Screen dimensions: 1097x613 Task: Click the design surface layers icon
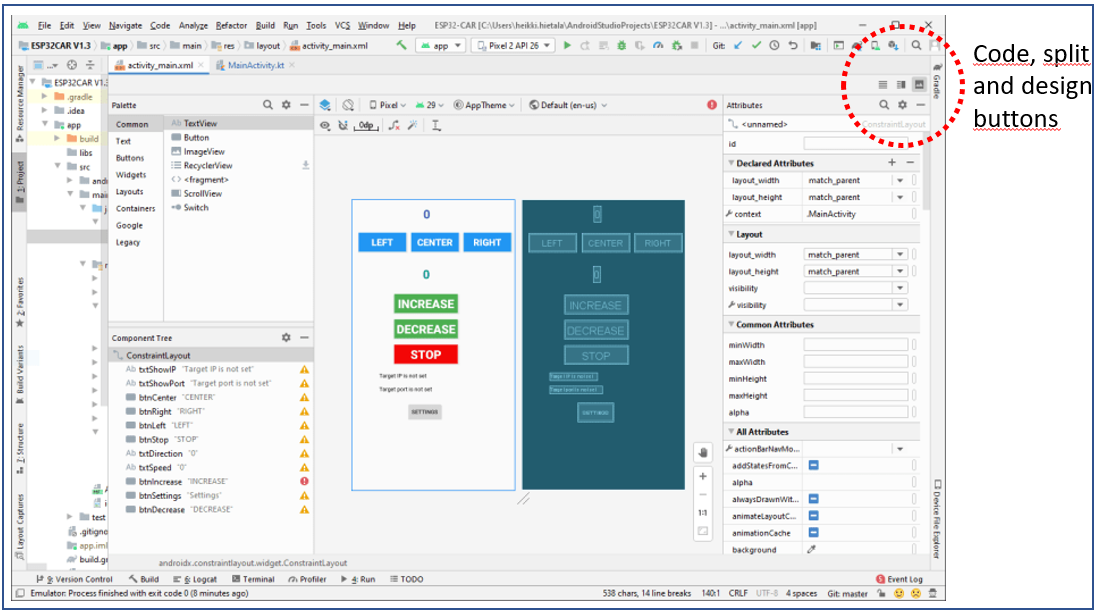[325, 105]
